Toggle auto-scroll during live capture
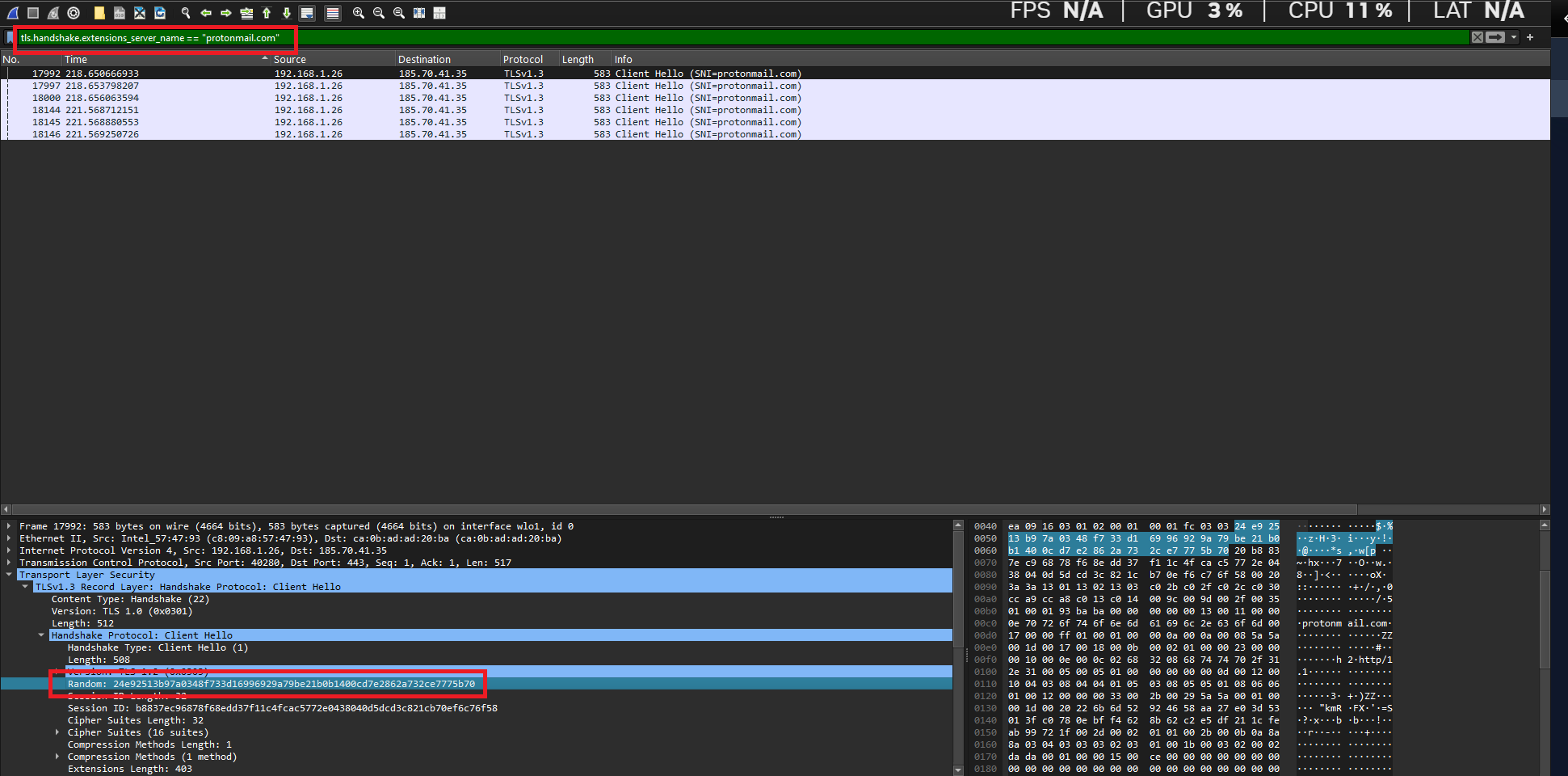The width and height of the screenshot is (1568, 776). tap(307, 13)
